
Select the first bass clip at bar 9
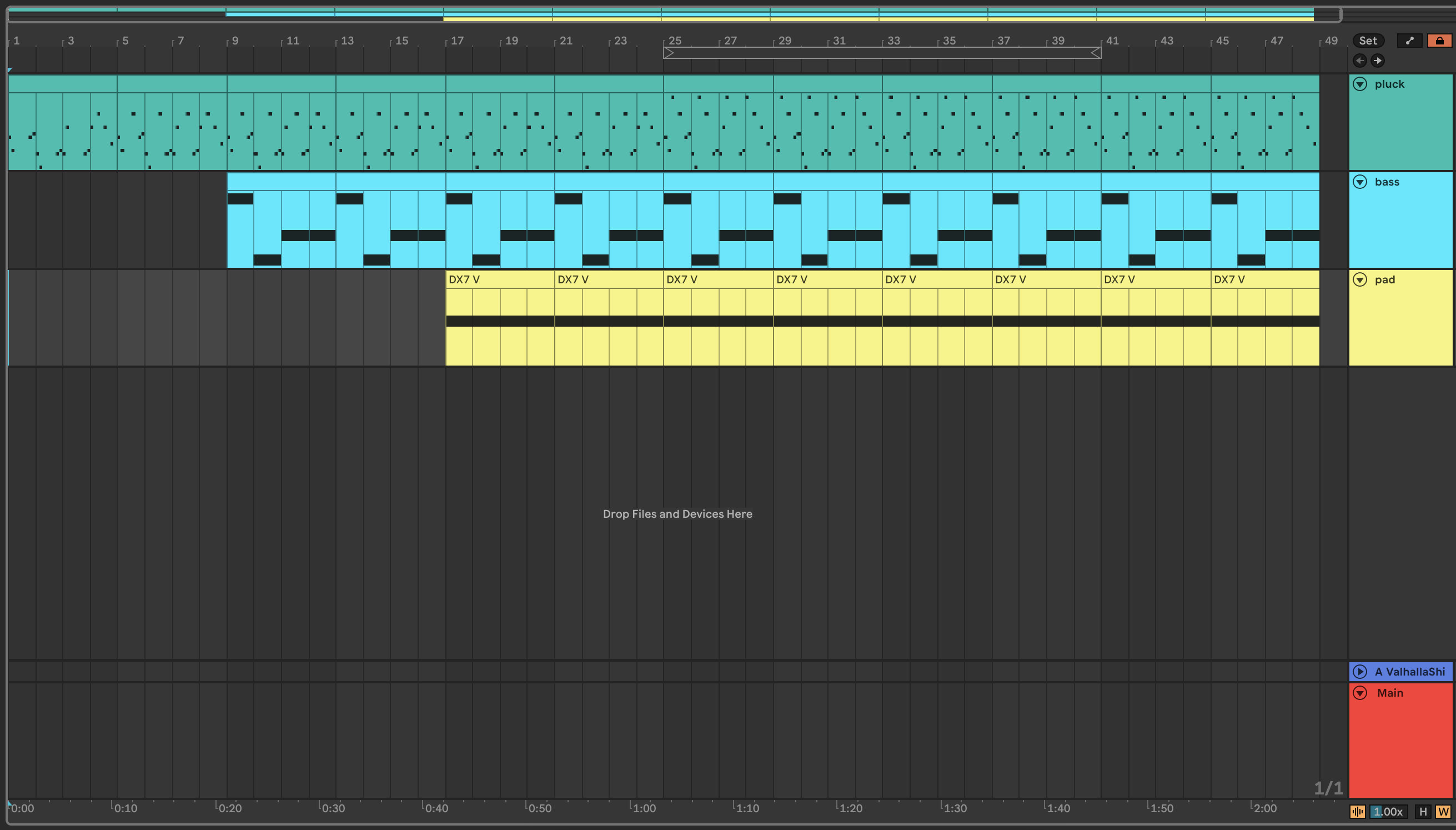(282, 182)
